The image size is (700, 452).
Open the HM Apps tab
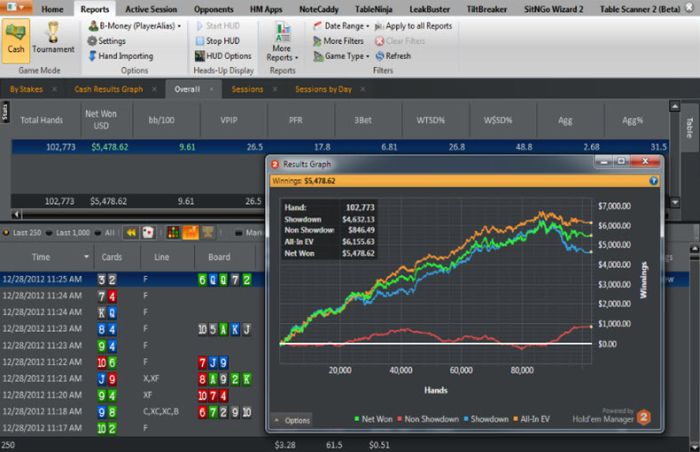pyautogui.click(x=266, y=9)
